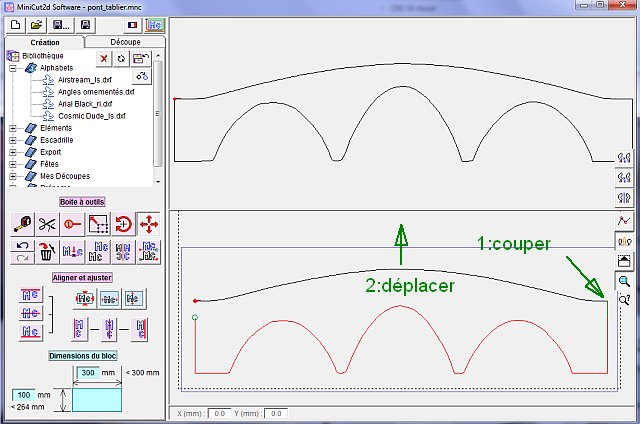This screenshot has width=640, height=424.
Task: Toggle the Mc display button in top toolbar
Action: [x=155, y=25]
